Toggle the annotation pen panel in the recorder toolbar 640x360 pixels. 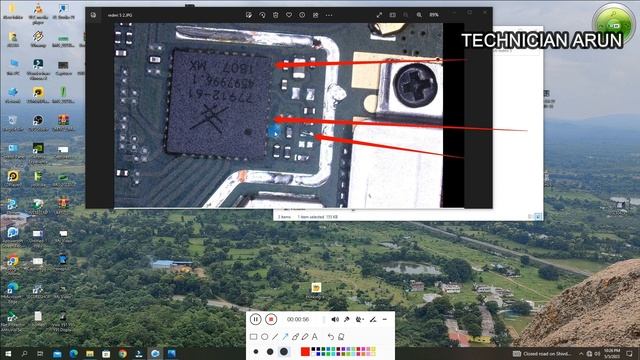tap(373, 319)
